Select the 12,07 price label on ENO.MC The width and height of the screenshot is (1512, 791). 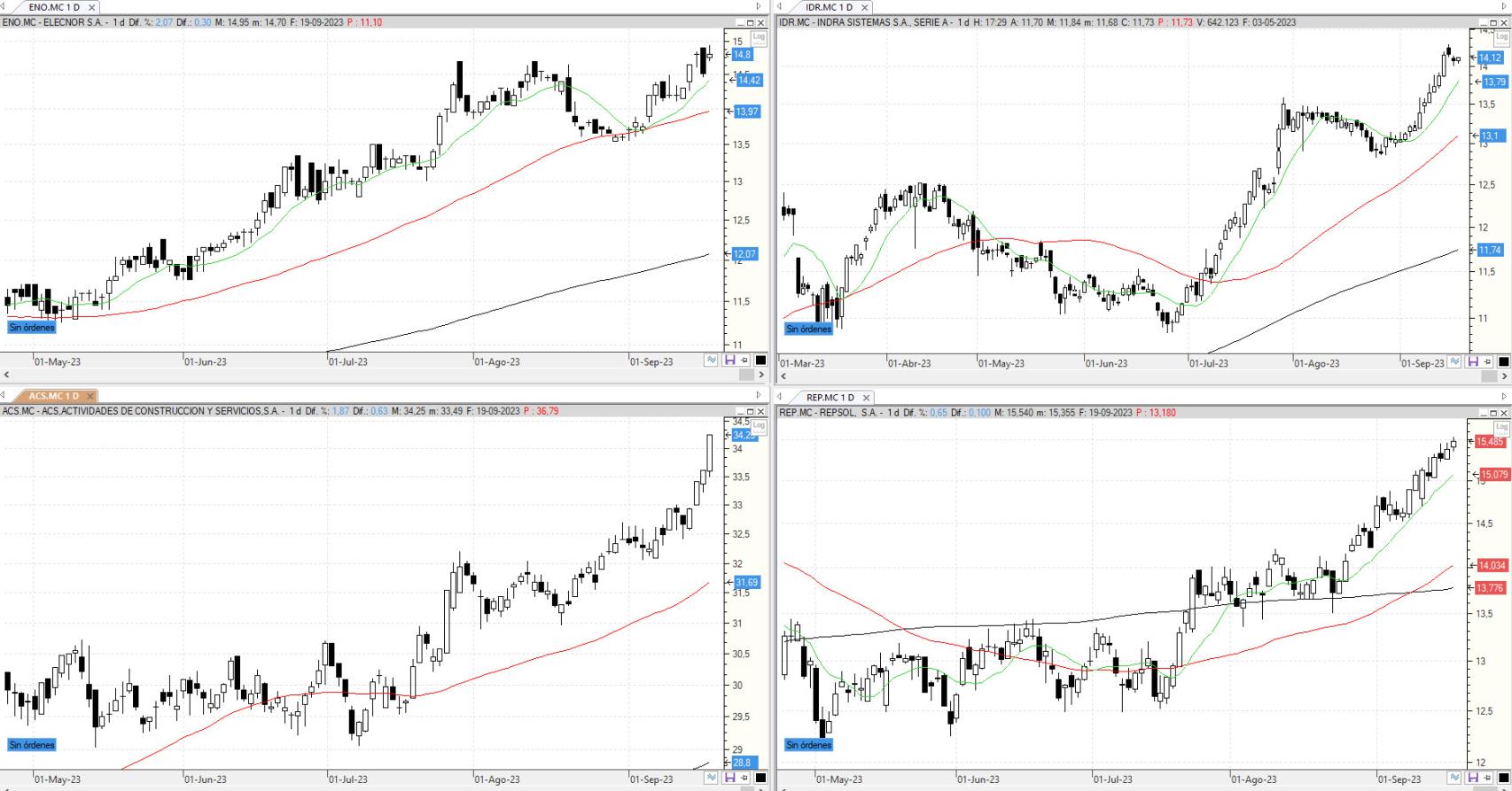coord(744,254)
